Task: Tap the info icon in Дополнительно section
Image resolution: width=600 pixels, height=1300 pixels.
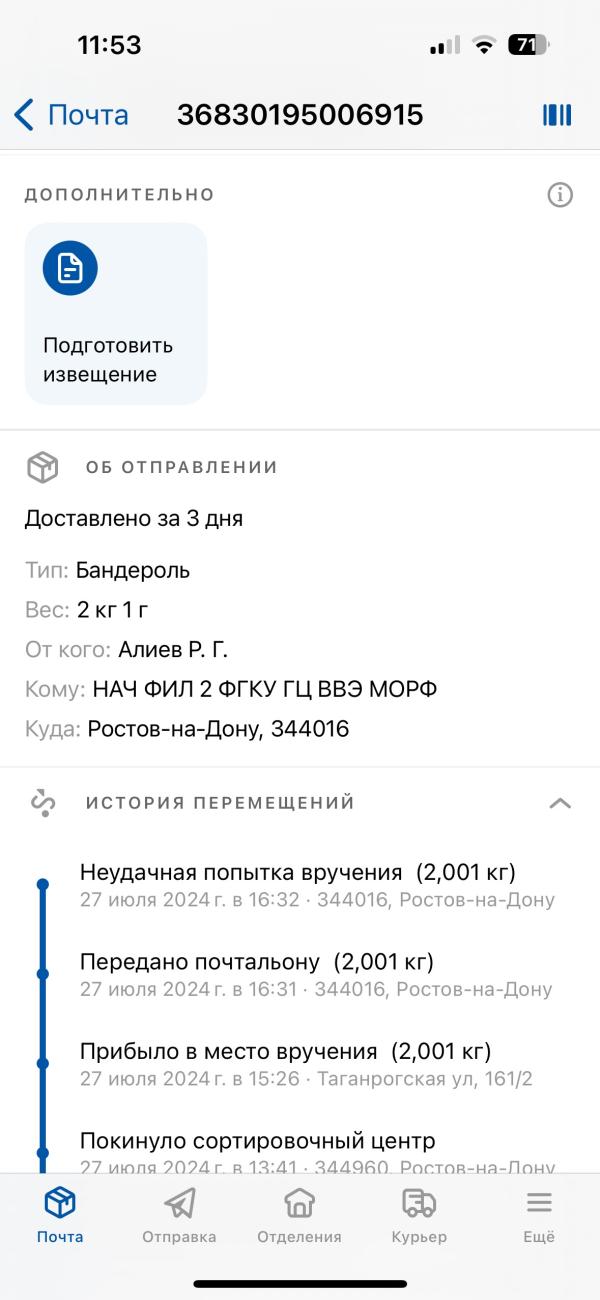Action: click(x=562, y=195)
